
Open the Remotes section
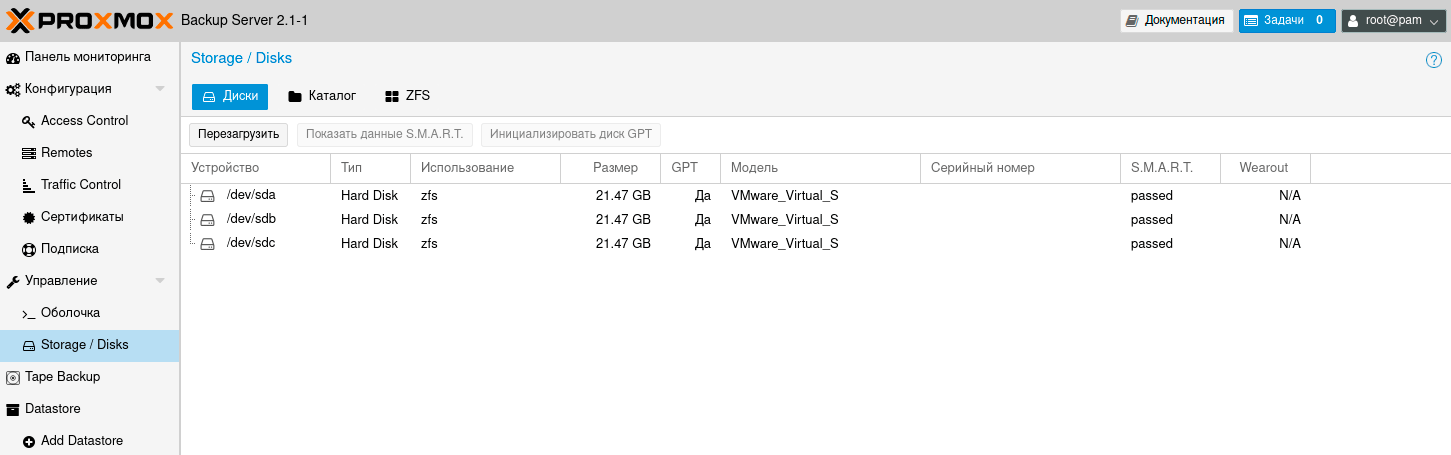tap(66, 153)
